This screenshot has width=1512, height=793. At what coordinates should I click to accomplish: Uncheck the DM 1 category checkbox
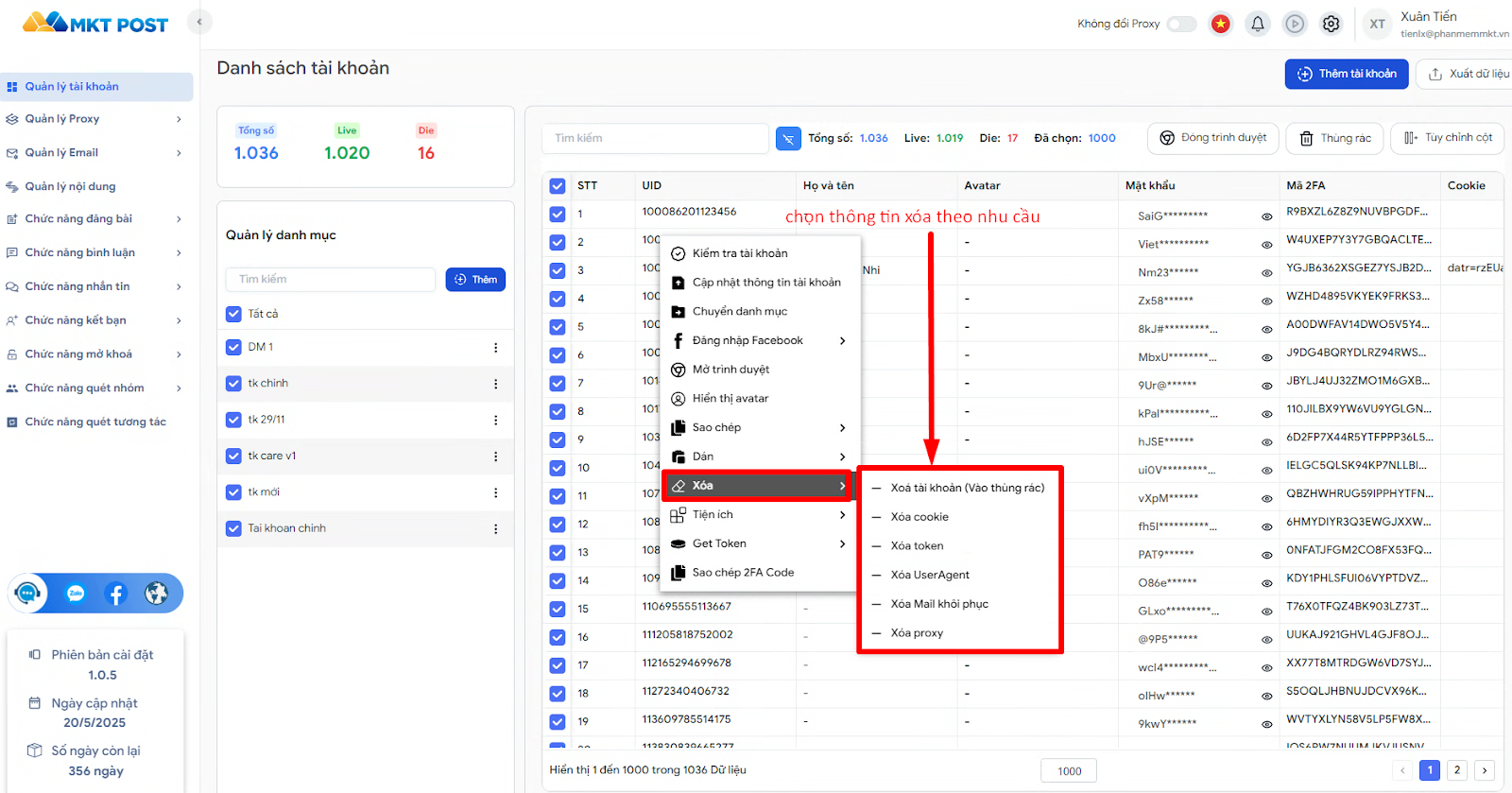pos(233,347)
